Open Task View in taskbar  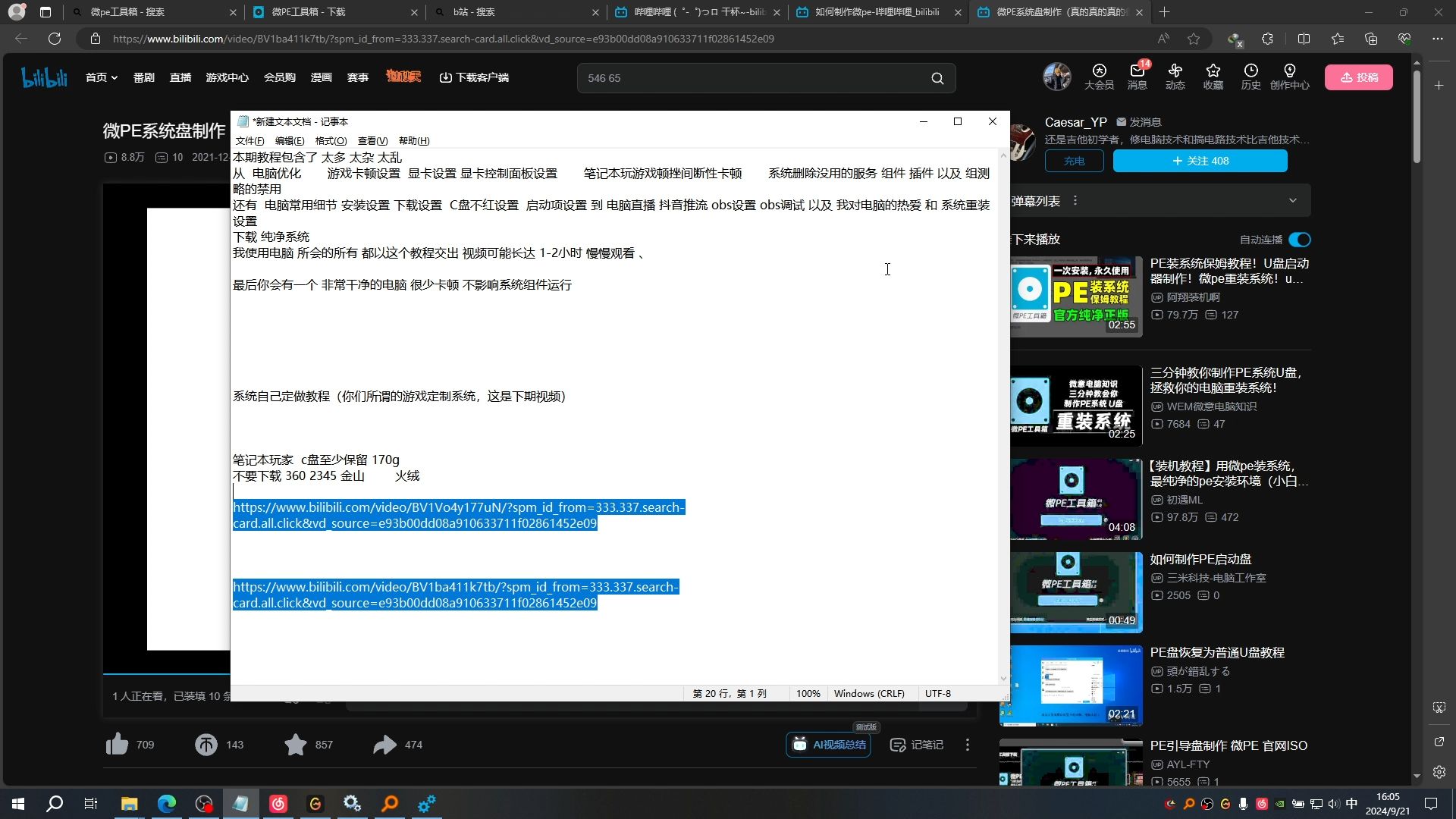click(90, 804)
